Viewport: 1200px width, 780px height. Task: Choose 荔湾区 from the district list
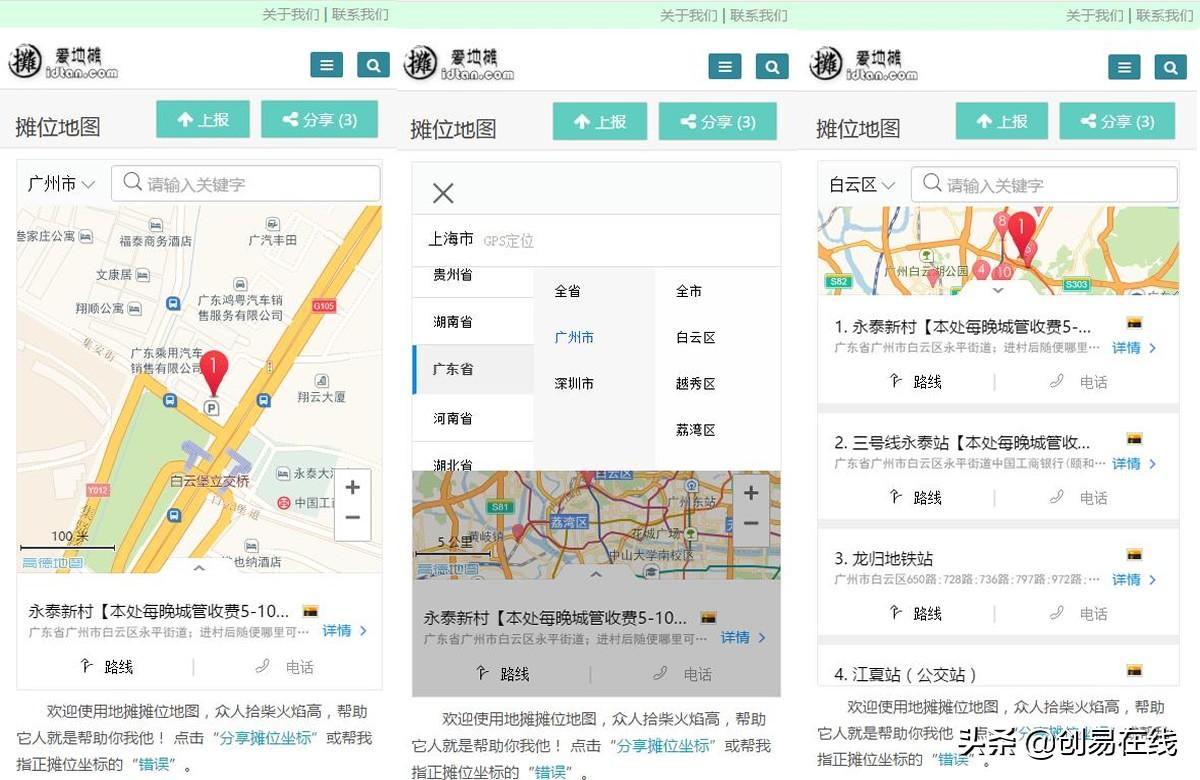(x=696, y=430)
